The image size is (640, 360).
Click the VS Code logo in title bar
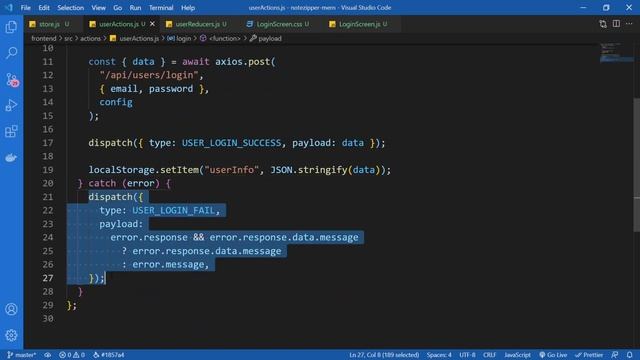tap(9, 7)
